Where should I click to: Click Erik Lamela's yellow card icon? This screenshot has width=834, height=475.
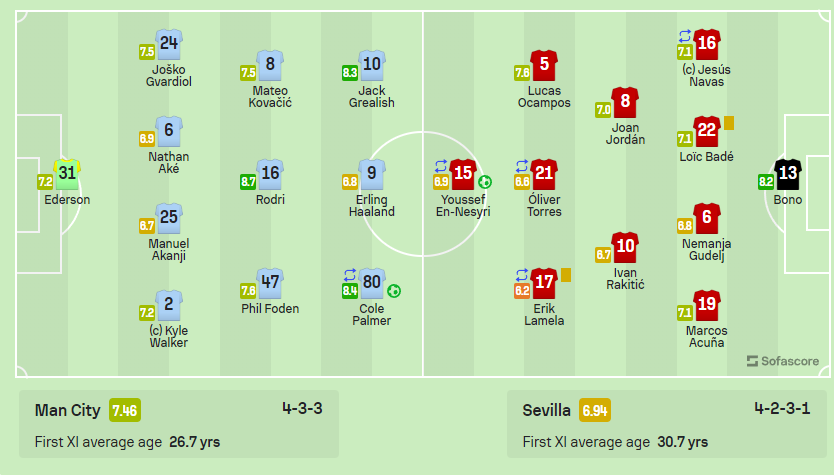coord(566,274)
